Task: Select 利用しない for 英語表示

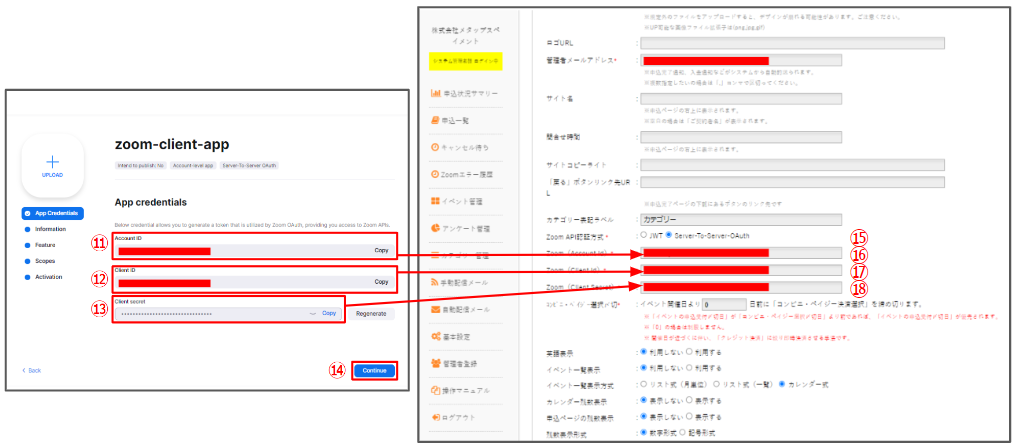Action: coord(643,352)
